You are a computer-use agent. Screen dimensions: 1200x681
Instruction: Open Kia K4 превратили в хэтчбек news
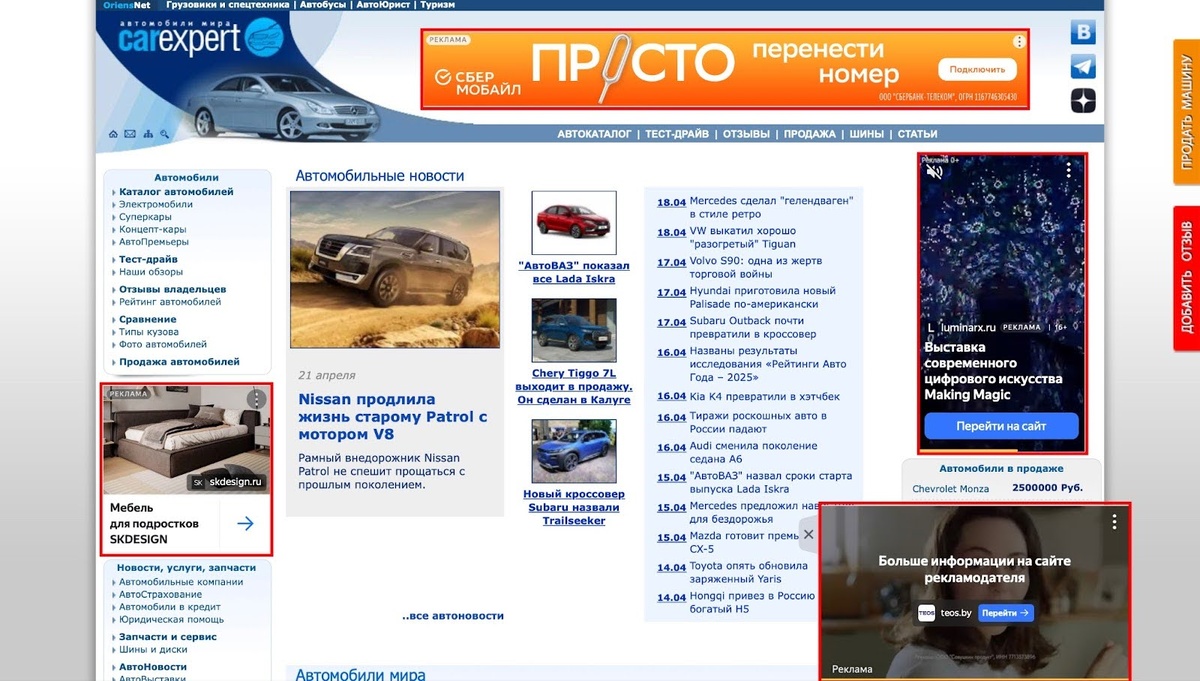tap(764, 396)
